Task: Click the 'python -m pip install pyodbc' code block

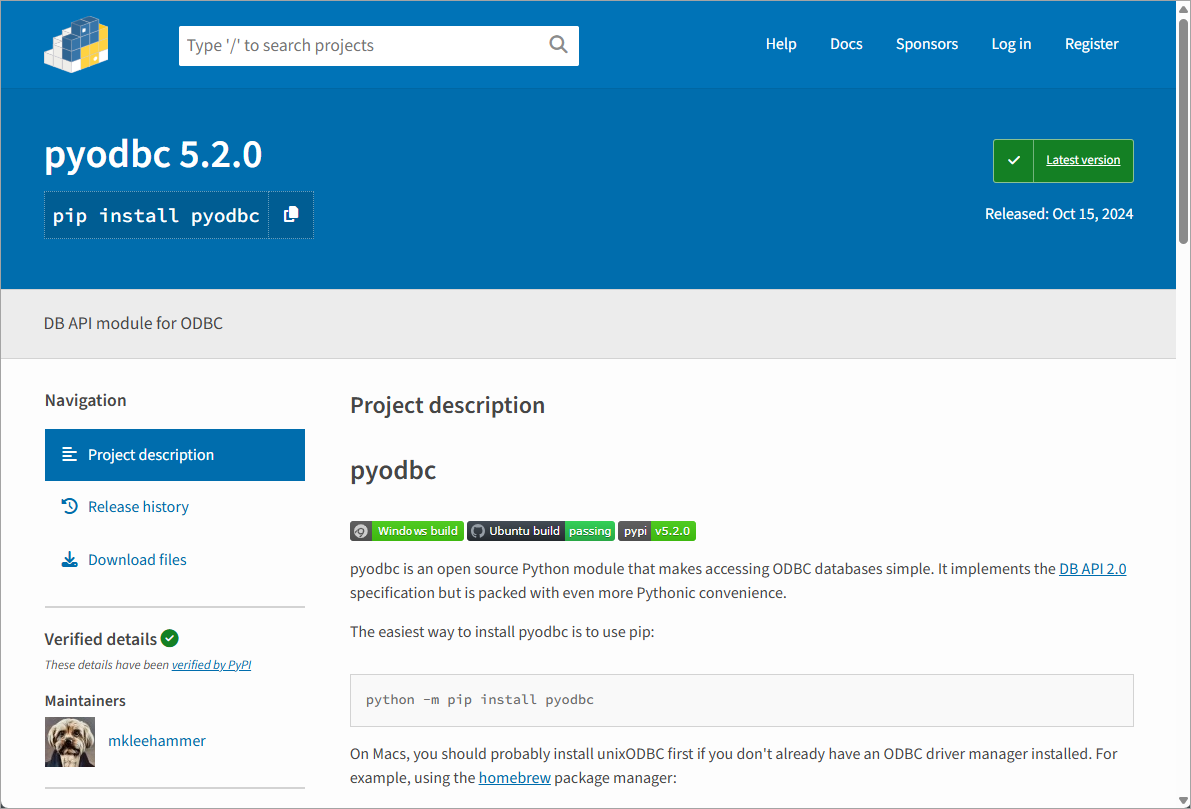Action: 741,700
